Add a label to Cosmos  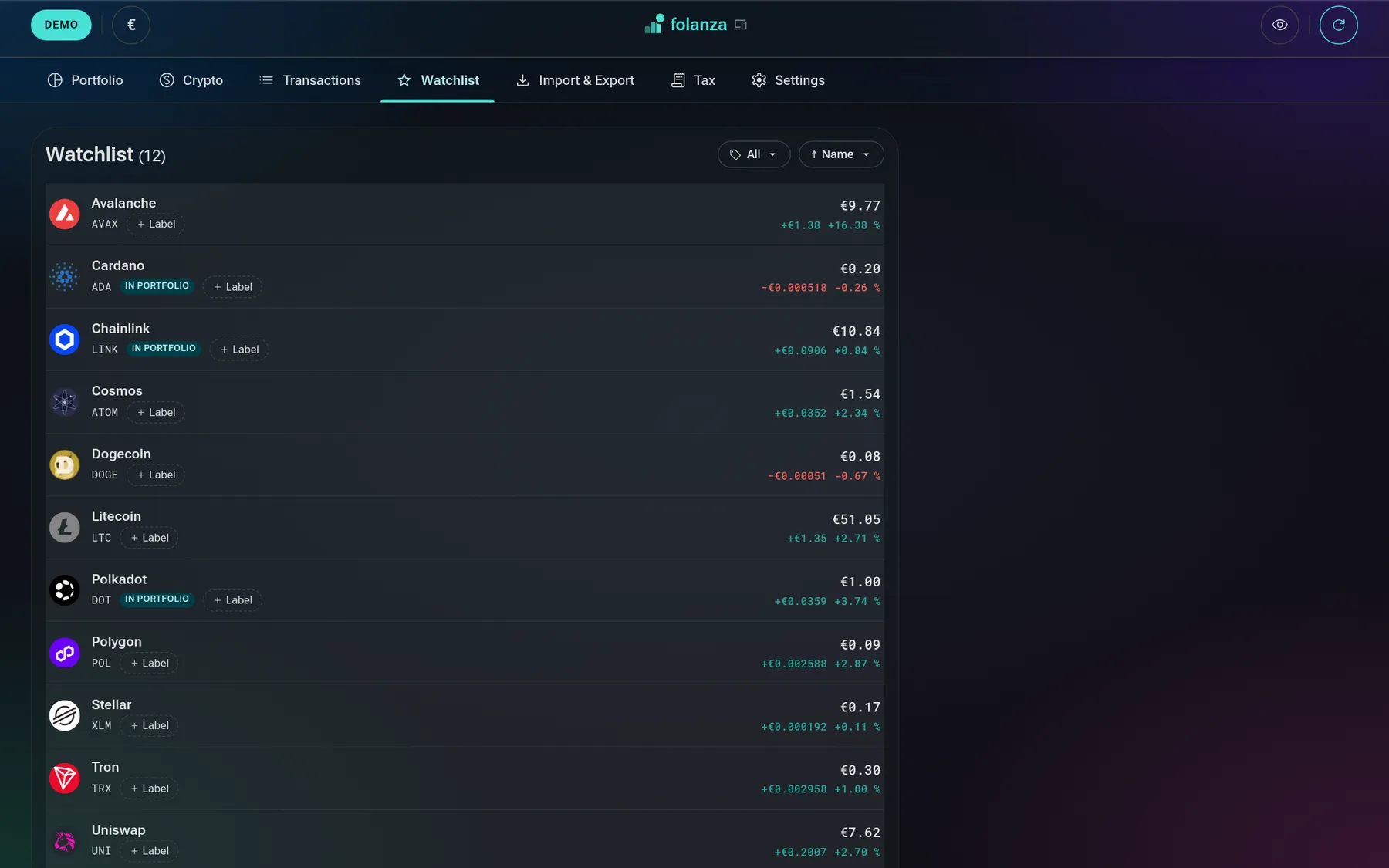click(156, 413)
